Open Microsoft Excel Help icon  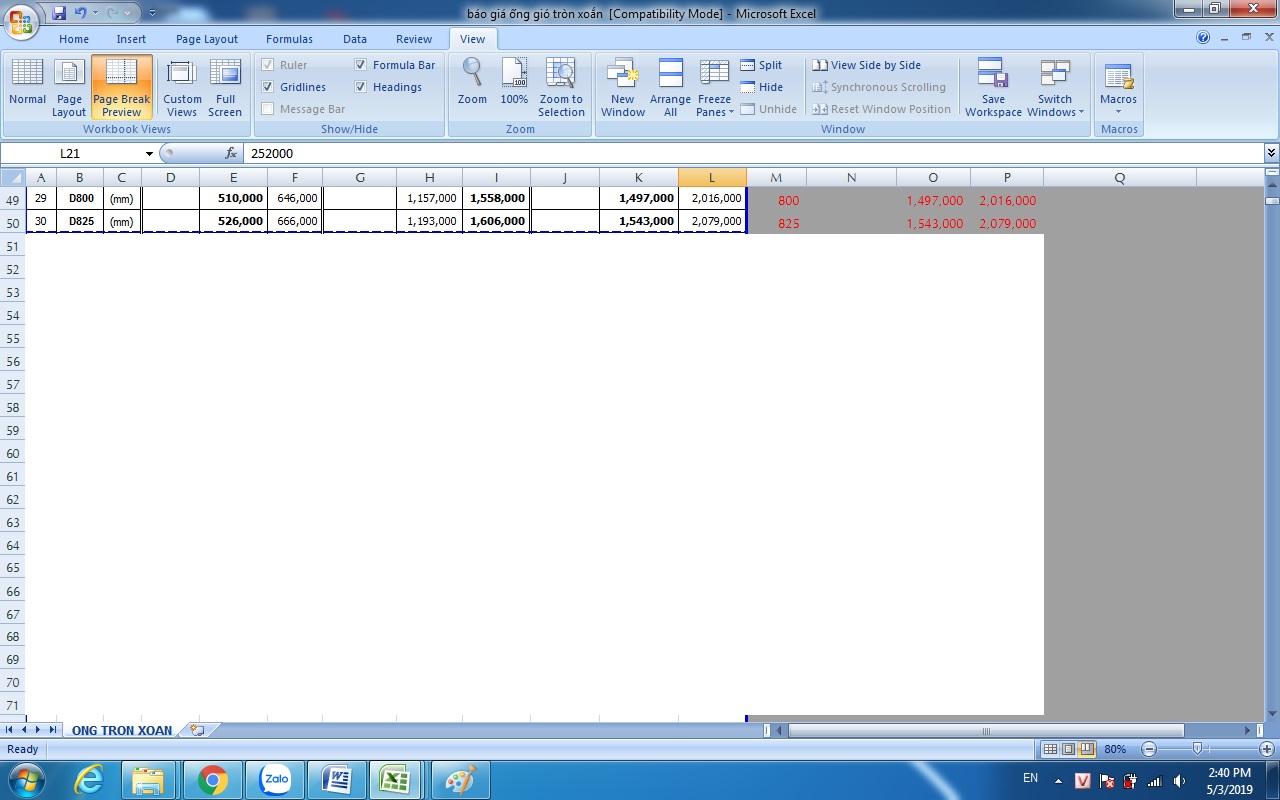pos(1203,38)
